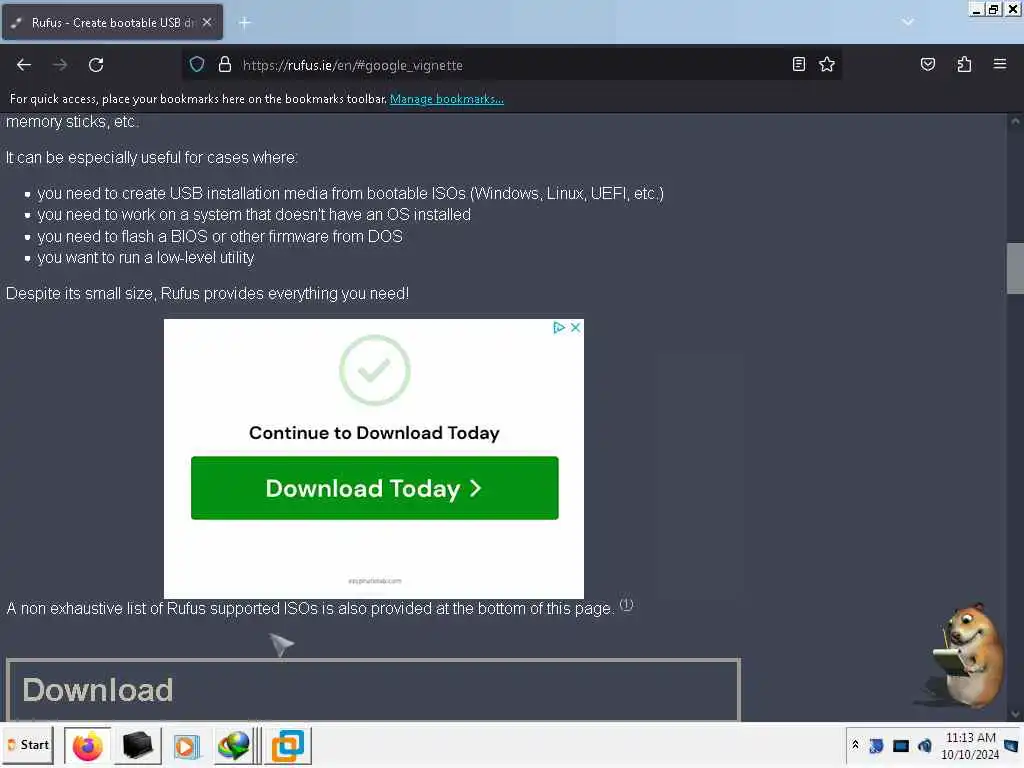Open a new tab with plus button
The height and width of the screenshot is (768, 1024).
[x=244, y=23]
